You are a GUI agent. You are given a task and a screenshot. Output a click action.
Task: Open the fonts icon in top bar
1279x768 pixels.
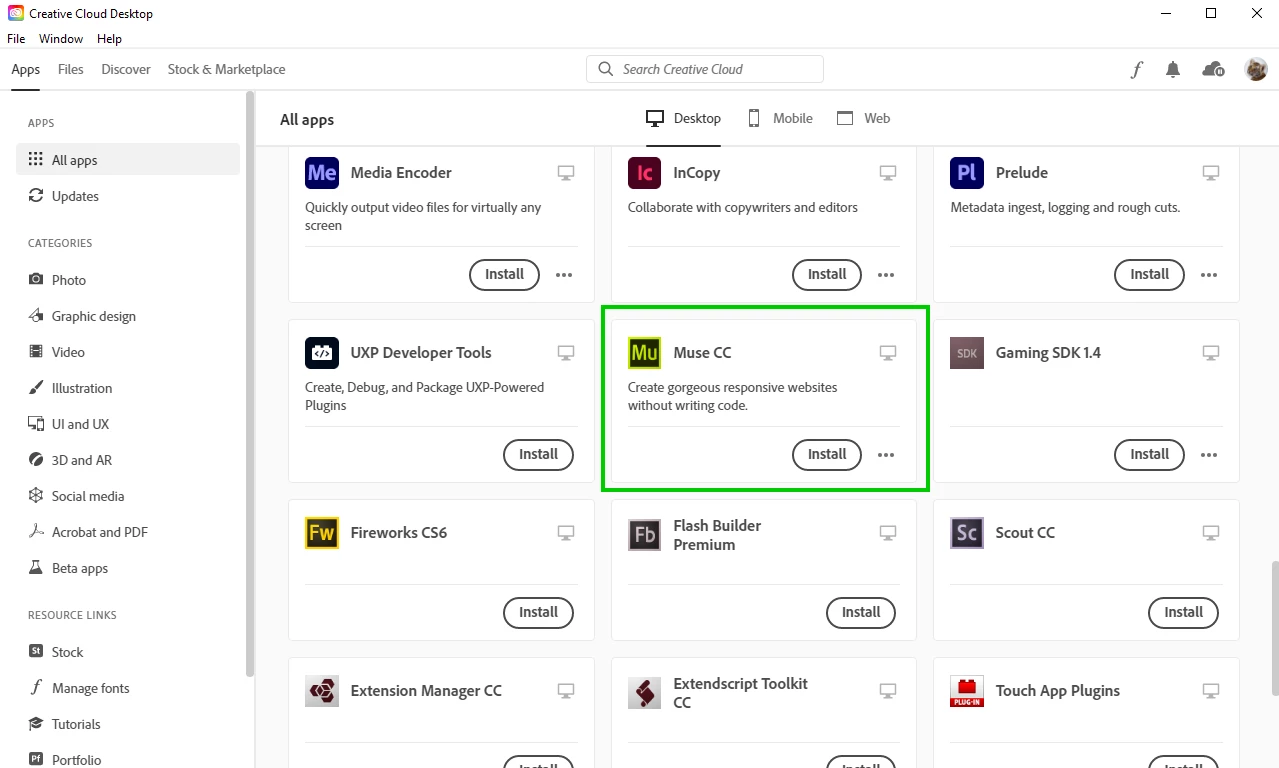(1136, 69)
